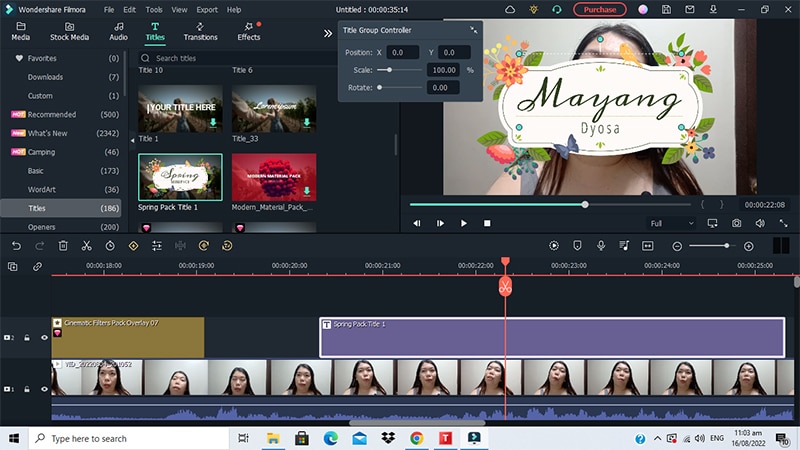Delete selected clip with trash icon
The width and height of the screenshot is (800, 450).
(63, 246)
